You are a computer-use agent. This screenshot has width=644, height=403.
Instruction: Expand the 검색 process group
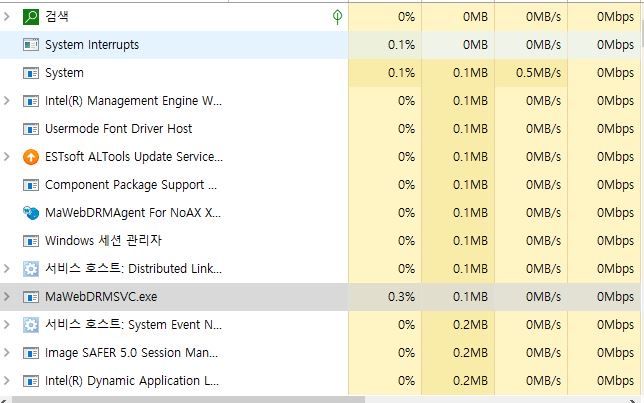click(8, 17)
